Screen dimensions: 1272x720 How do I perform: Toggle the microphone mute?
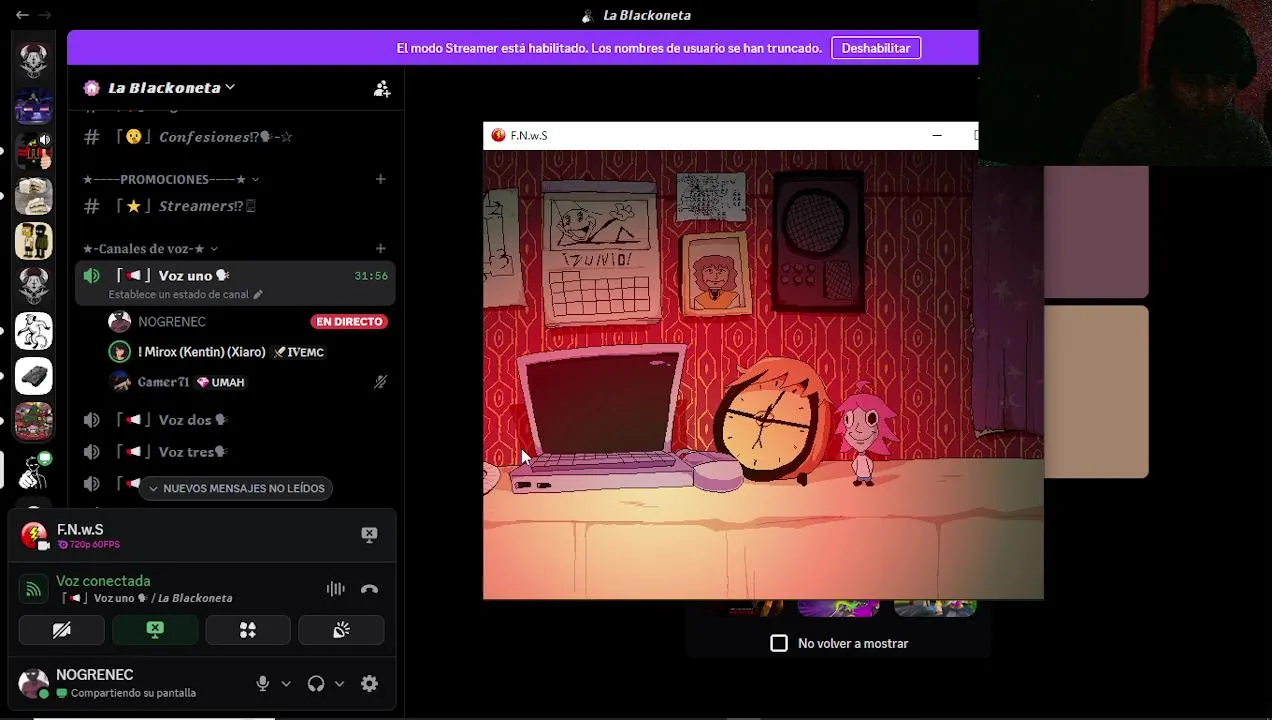click(262, 684)
